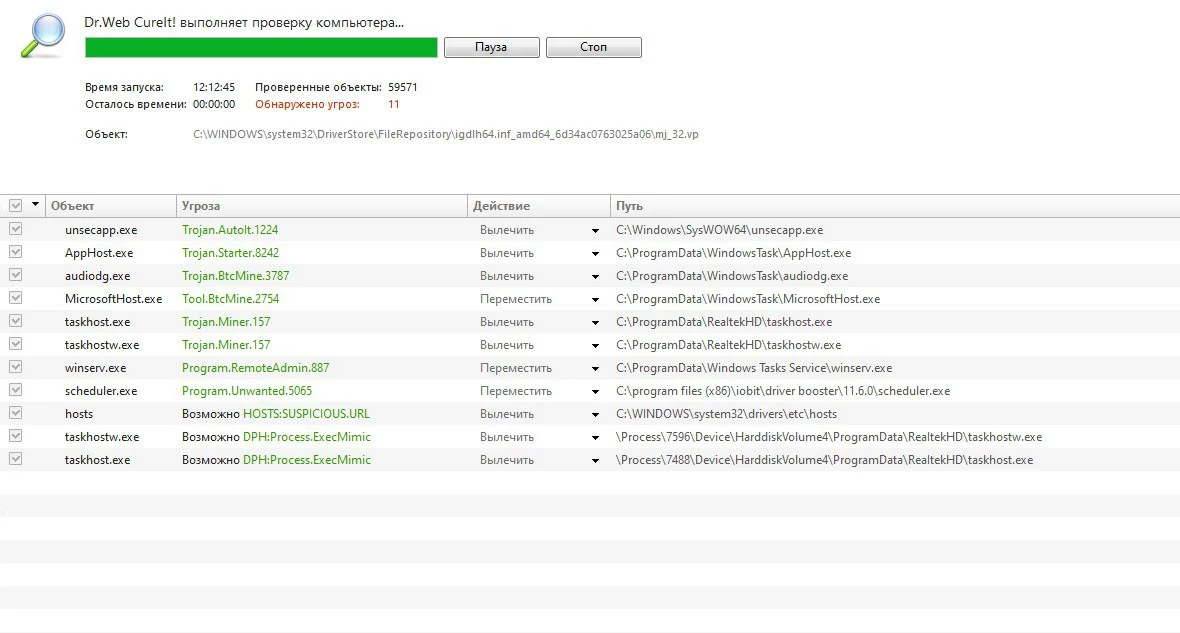Open Program.Unwanted.5065 threat link
Image resolution: width=1180 pixels, height=633 pixels.
(x=247, y=391)
